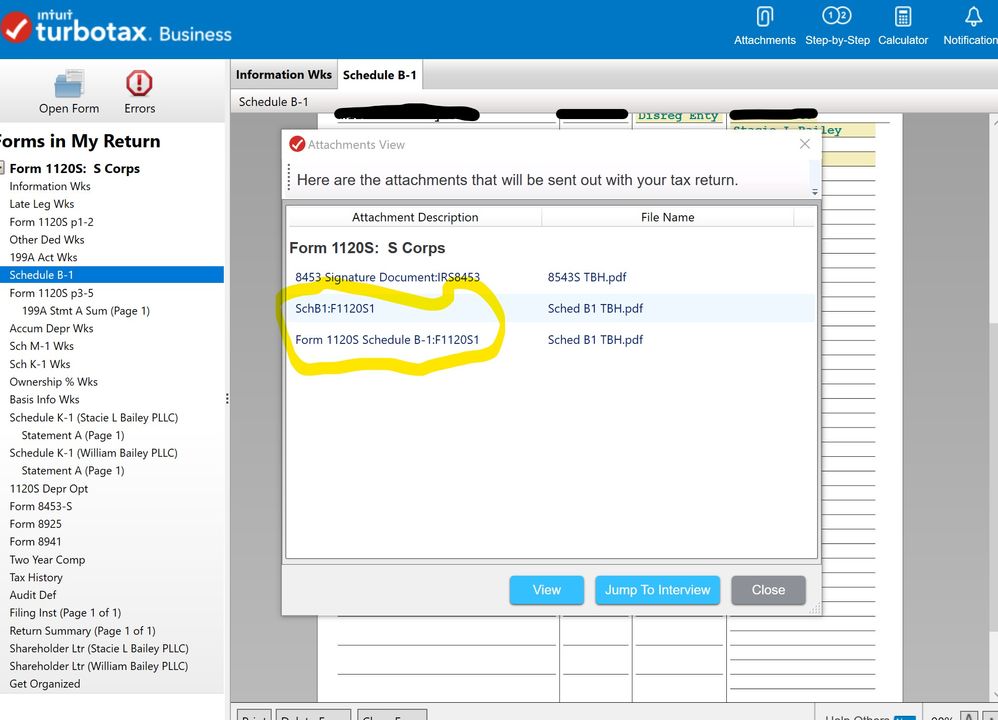The height and width of the screenshot is (720, 998).
Task: Click the Close button in the dialog
Action: (768, 590)
